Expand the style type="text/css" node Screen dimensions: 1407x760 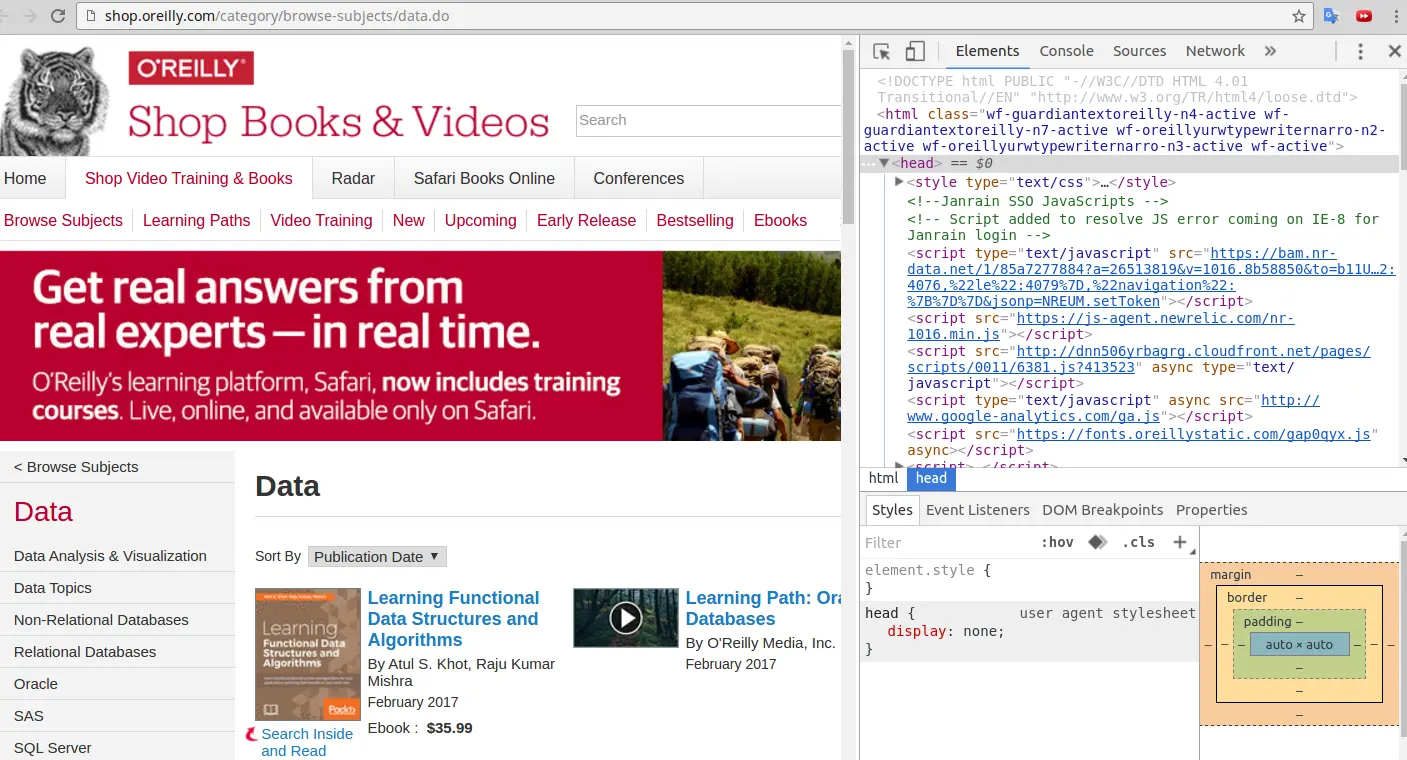(899, 182)
